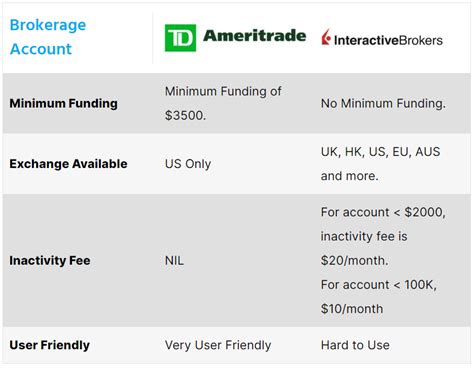This screenshot has height=368, width=474.
Task: Click the For account < 100K text
Action: coord(379,285)
